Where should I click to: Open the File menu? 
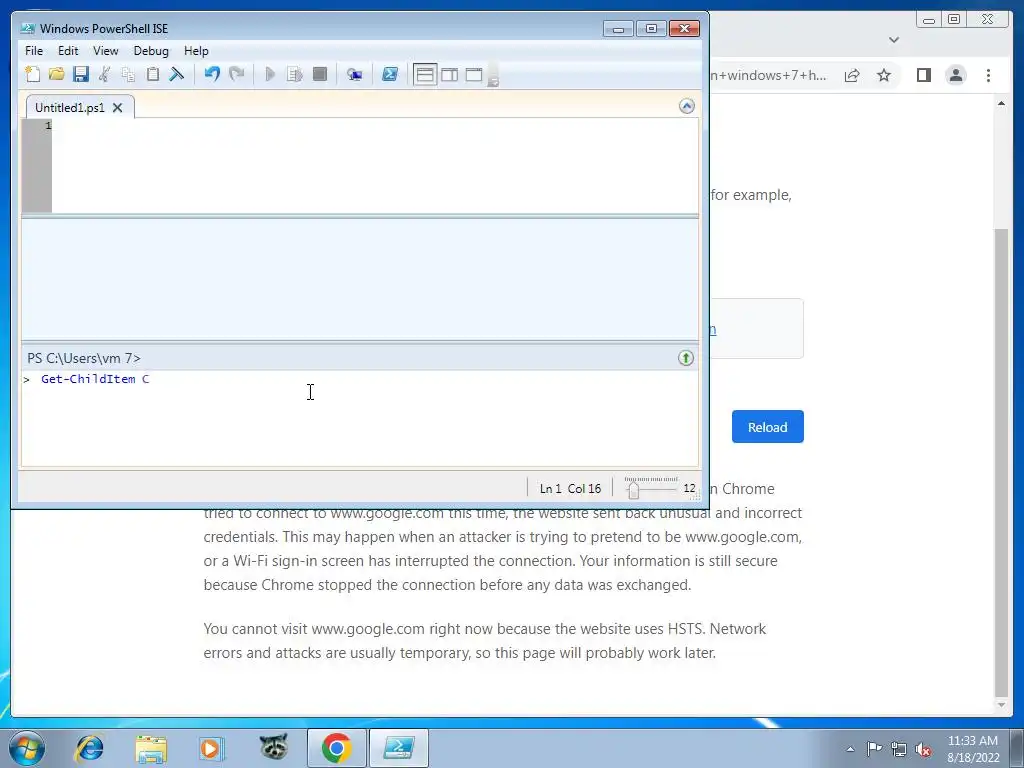[34, 50]
